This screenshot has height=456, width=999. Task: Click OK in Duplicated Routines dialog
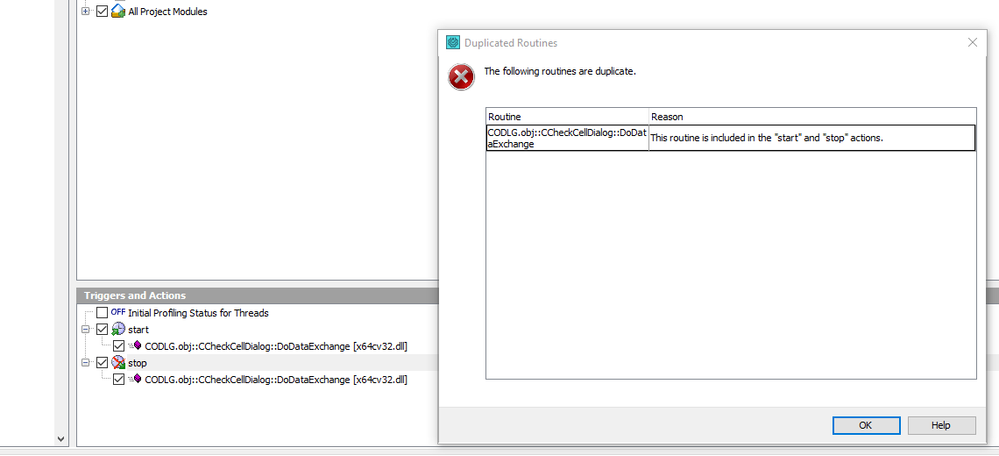coord(866,425)
